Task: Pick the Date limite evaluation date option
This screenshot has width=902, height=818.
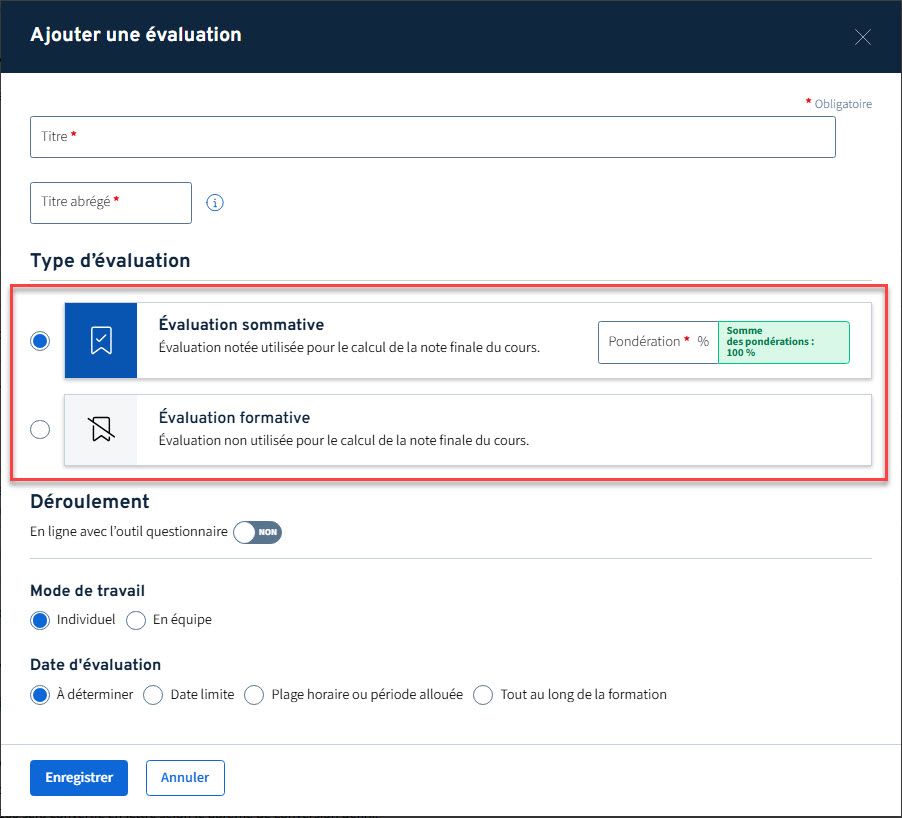Action: tap(153, 694)
